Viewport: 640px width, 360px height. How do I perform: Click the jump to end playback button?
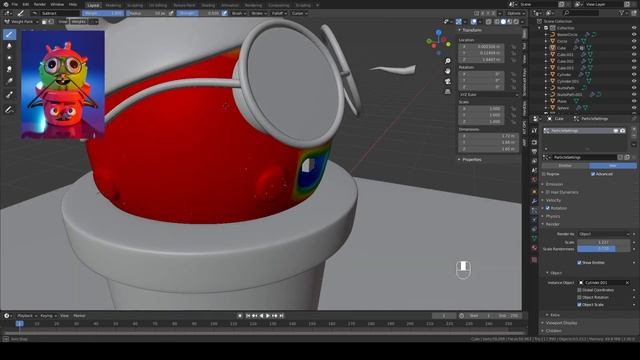[281, 316]
